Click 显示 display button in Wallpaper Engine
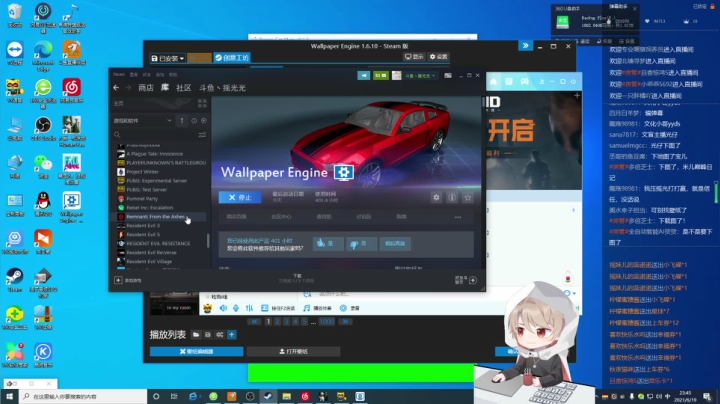The height and width of the screenshot is (404, 720). point(414,56)
